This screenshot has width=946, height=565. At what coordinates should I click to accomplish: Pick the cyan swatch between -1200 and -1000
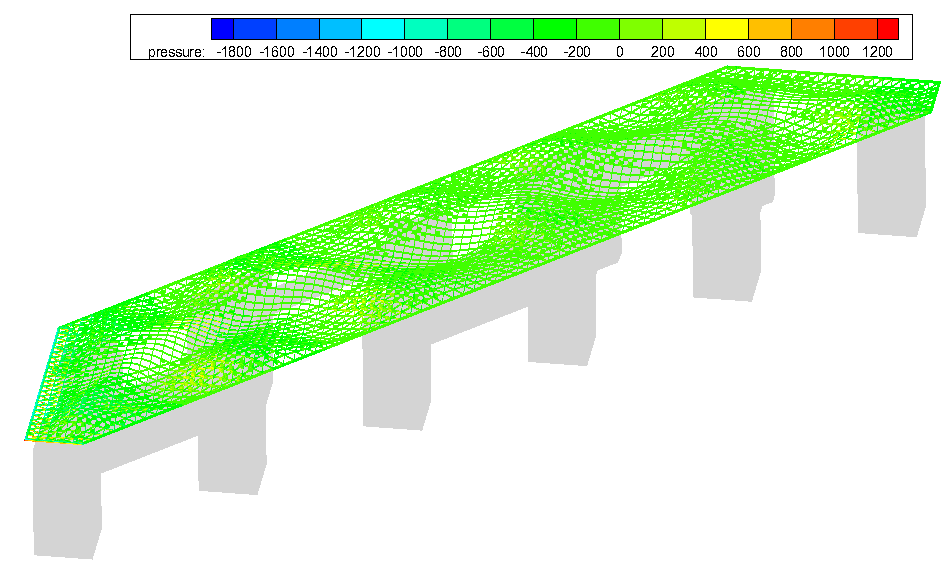click(x=384, y=29)
